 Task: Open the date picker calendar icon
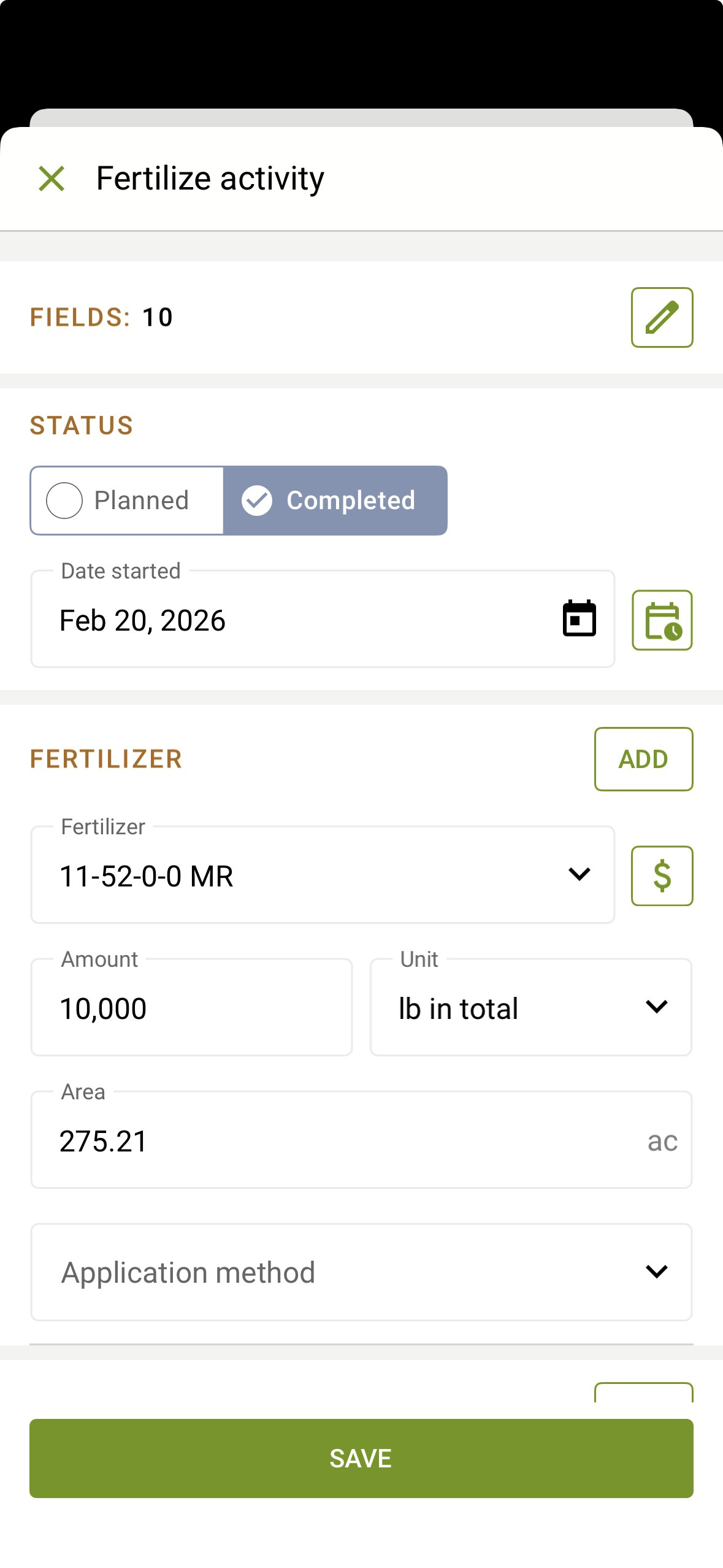579,619
